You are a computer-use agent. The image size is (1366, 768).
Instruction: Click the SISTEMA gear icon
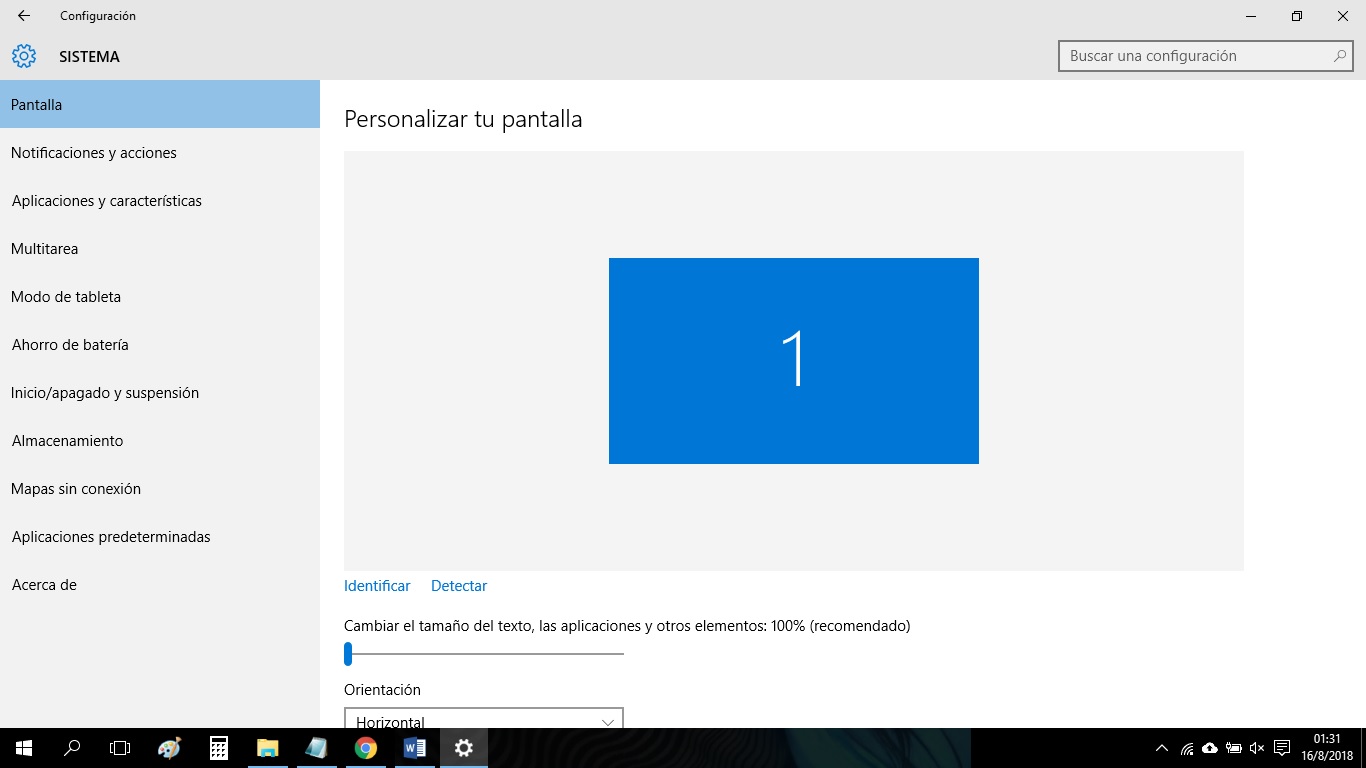click(24, 57)
